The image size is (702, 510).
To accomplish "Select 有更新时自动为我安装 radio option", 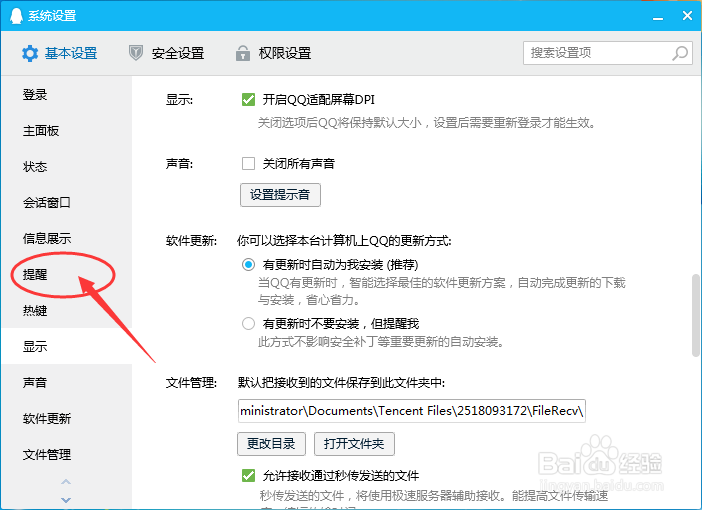I will point(248,265).
